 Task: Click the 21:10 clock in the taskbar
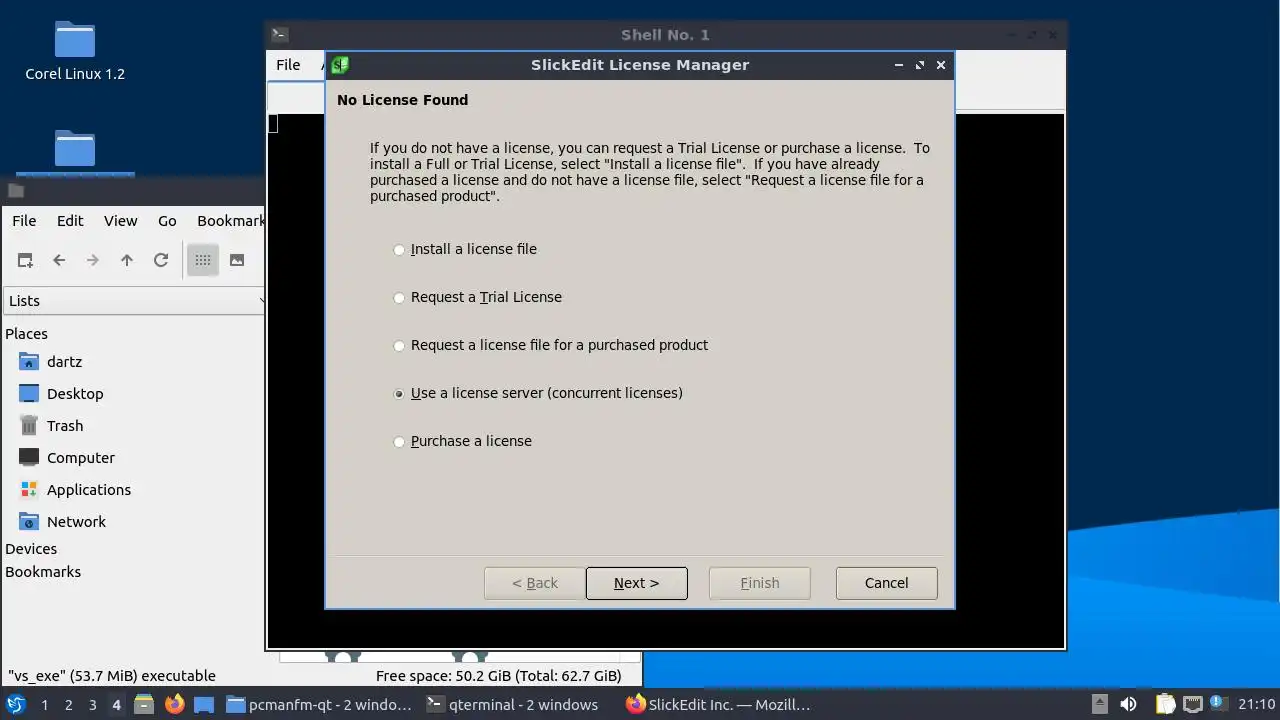(1257, 704)
